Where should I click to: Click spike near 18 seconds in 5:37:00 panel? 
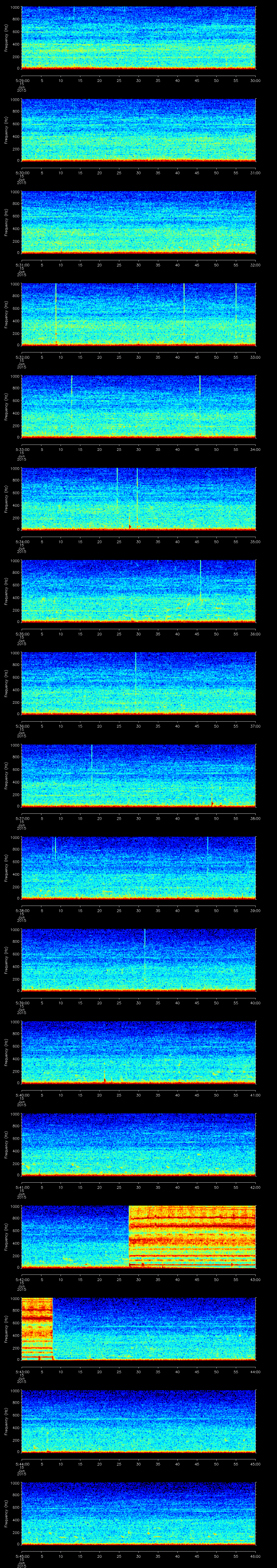(x=92, y=764)
